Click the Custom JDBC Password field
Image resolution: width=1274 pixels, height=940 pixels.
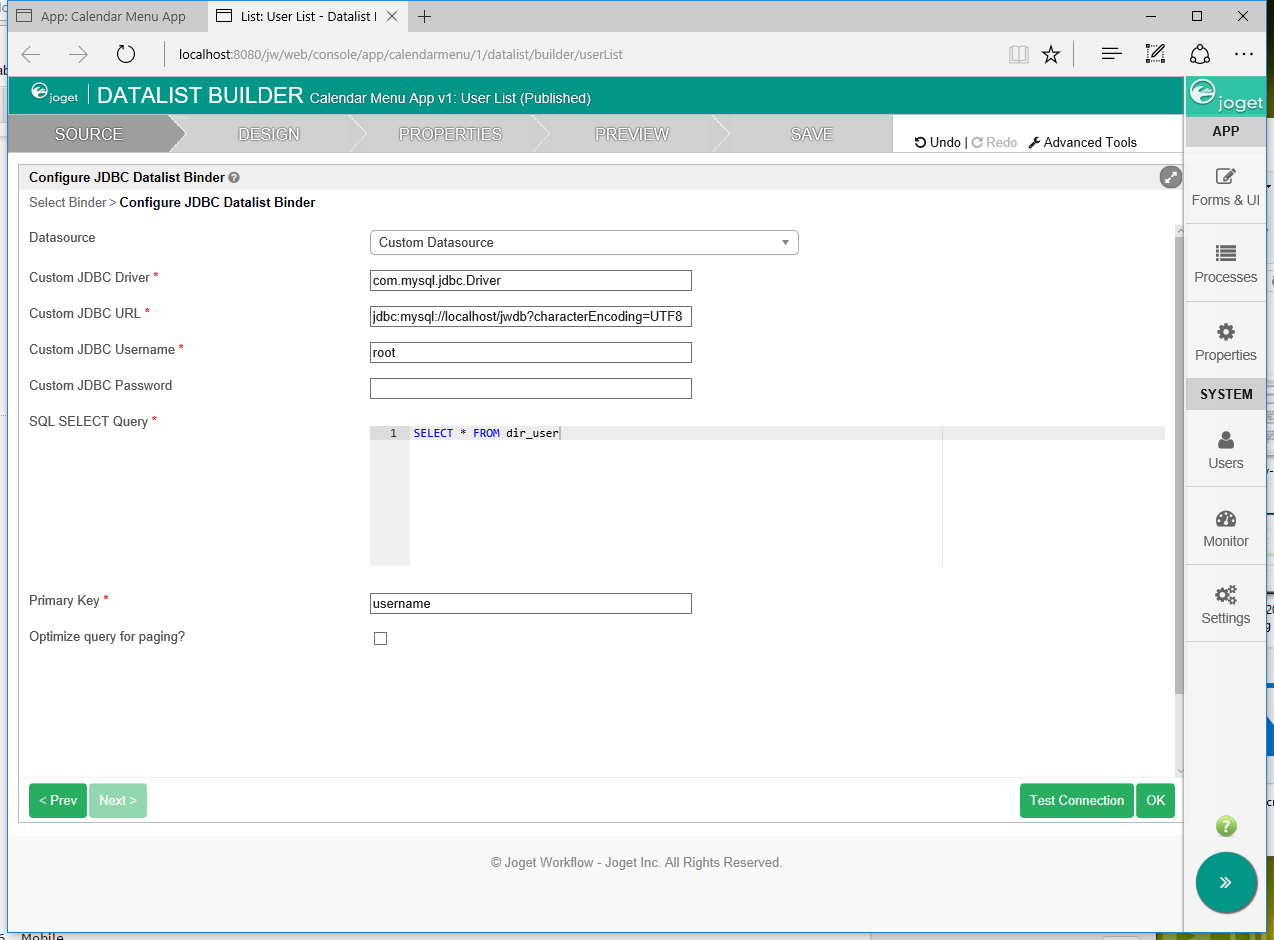pos(531,388)
